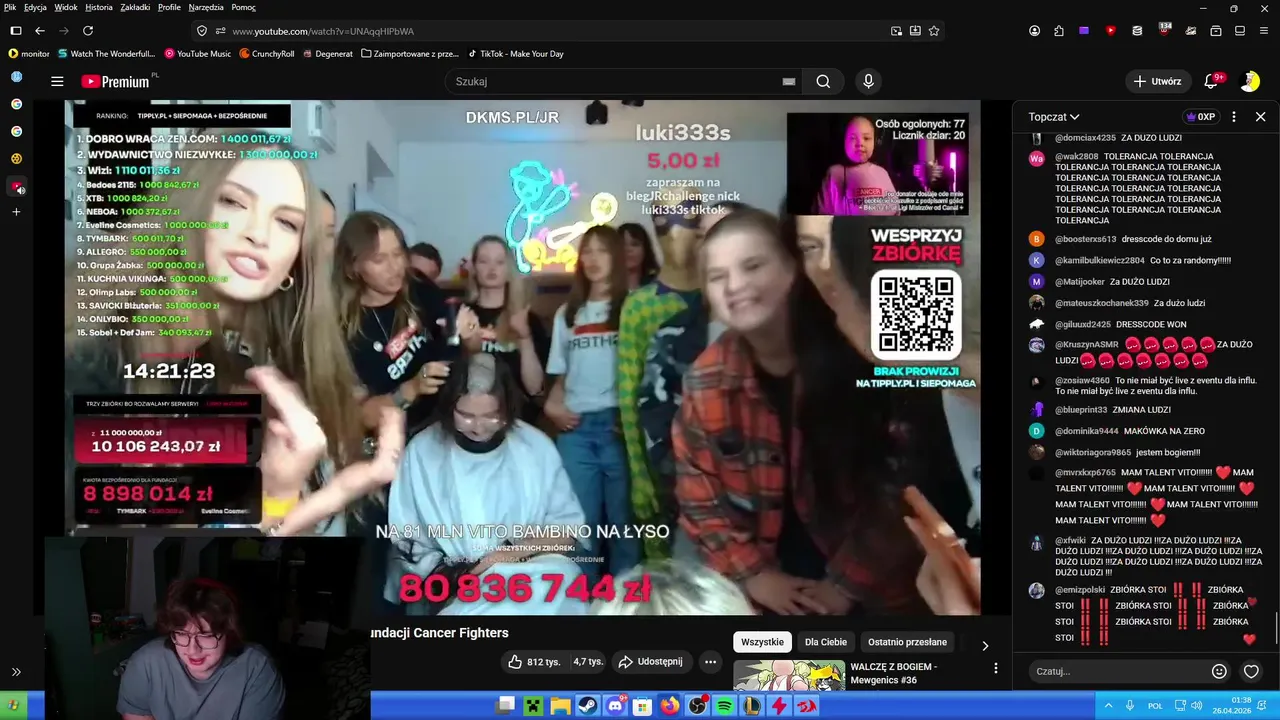The image size is (1280, 720).
Task: Click the YouTube Premium logo
Action: click(x=115, y=82)
